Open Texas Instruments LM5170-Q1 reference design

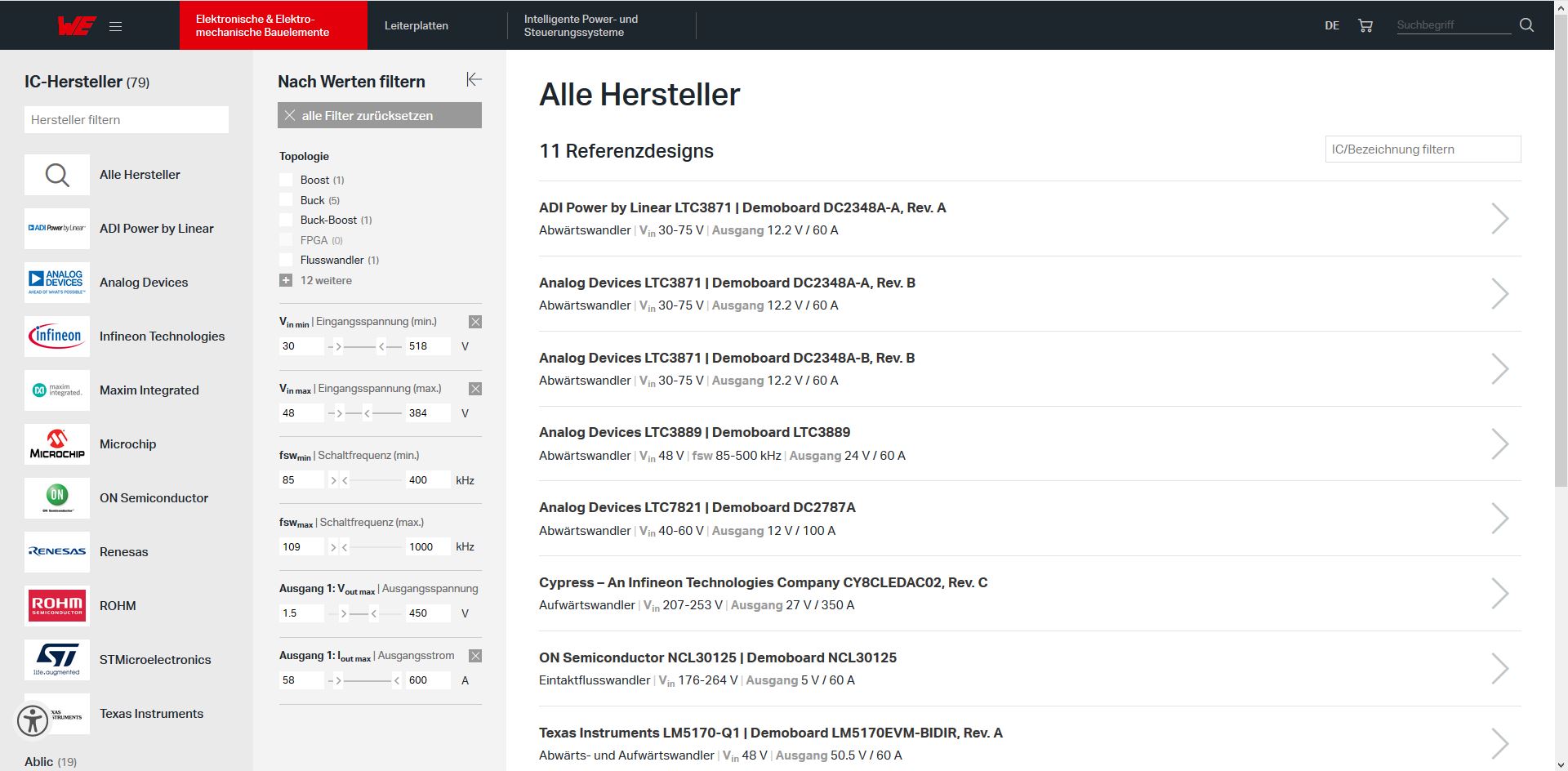point(771,733)
